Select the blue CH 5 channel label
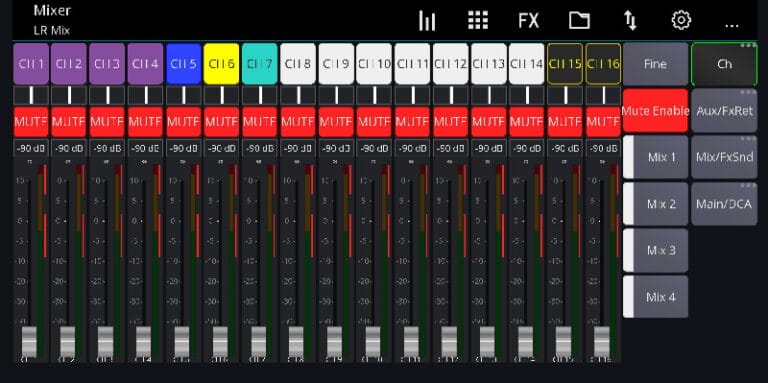Viewport: 768px width, 383px height. click(184, 64)
